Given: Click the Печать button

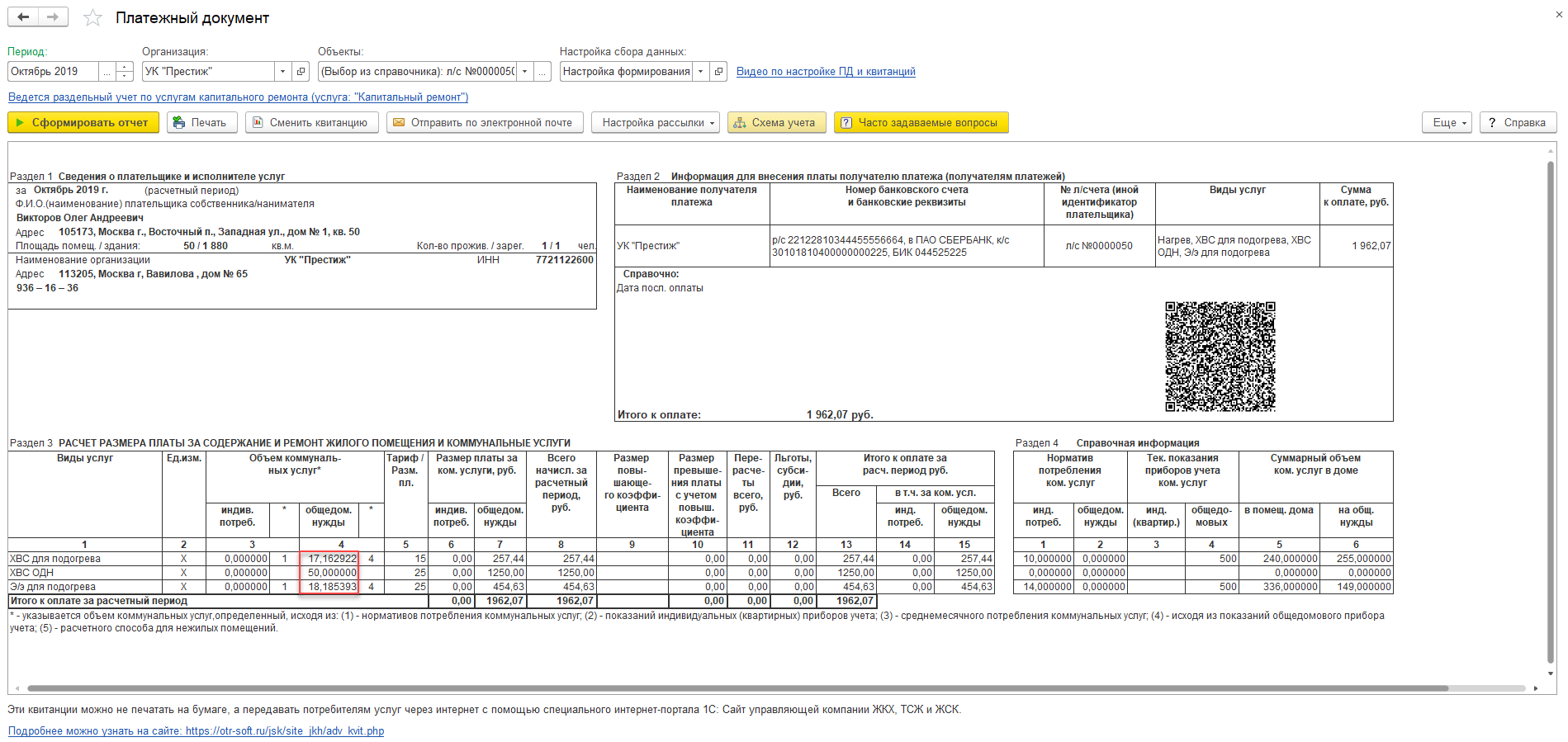Looking at the screenshot, I should 202,122.
